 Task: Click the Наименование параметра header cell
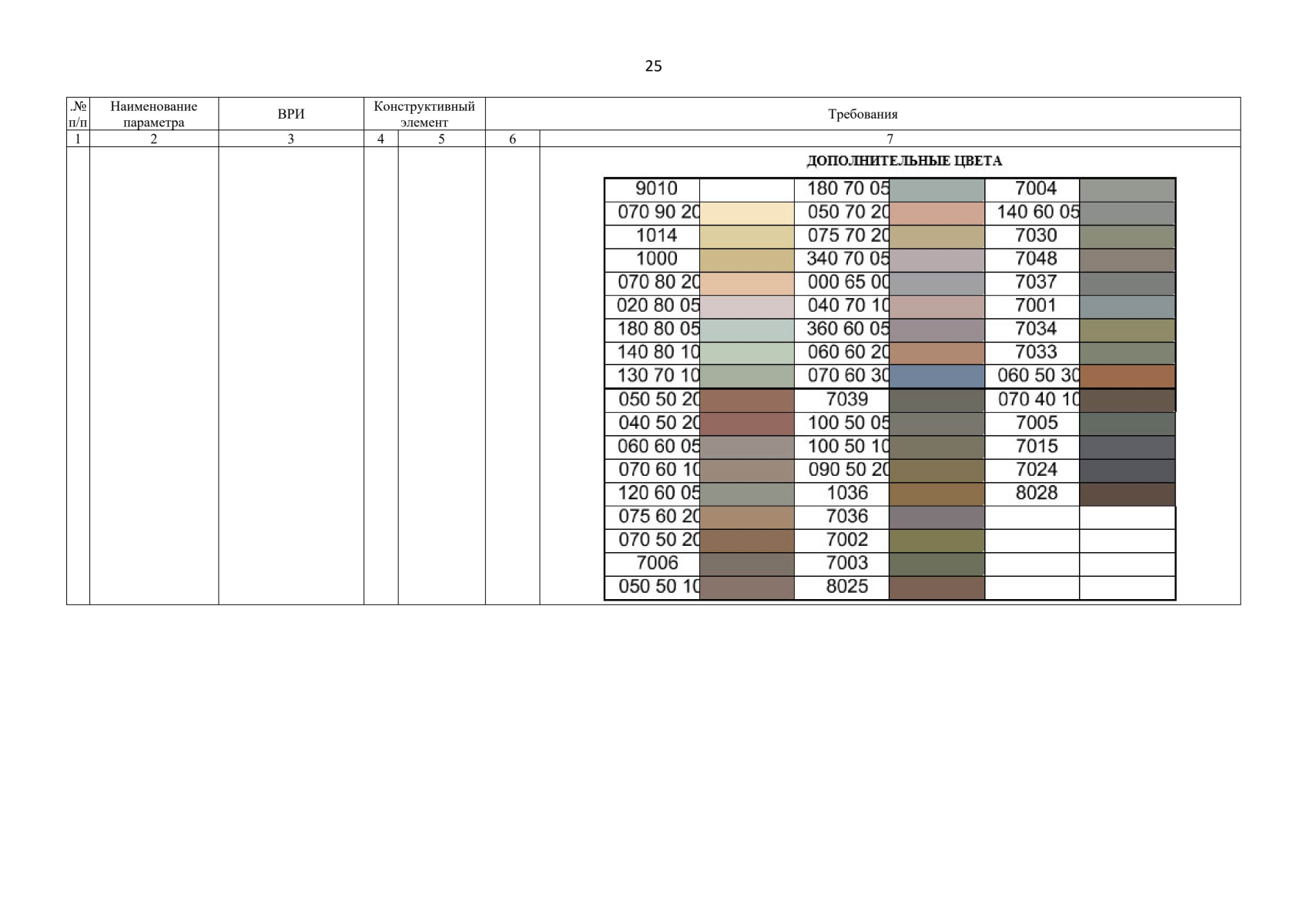[154, 114]
